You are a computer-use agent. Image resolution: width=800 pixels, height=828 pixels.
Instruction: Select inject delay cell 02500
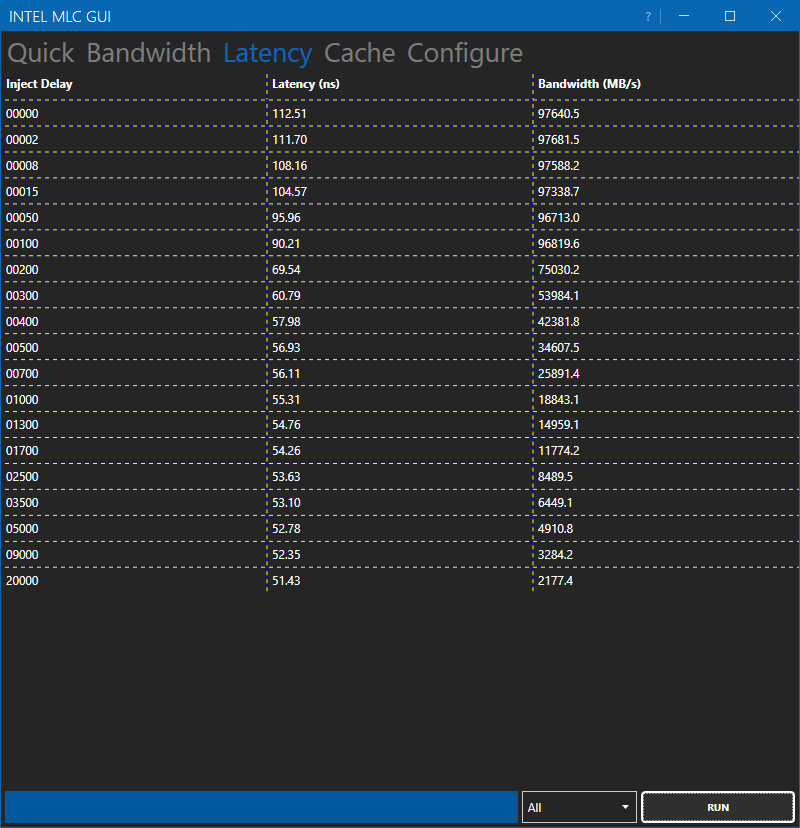pos(22,476)
